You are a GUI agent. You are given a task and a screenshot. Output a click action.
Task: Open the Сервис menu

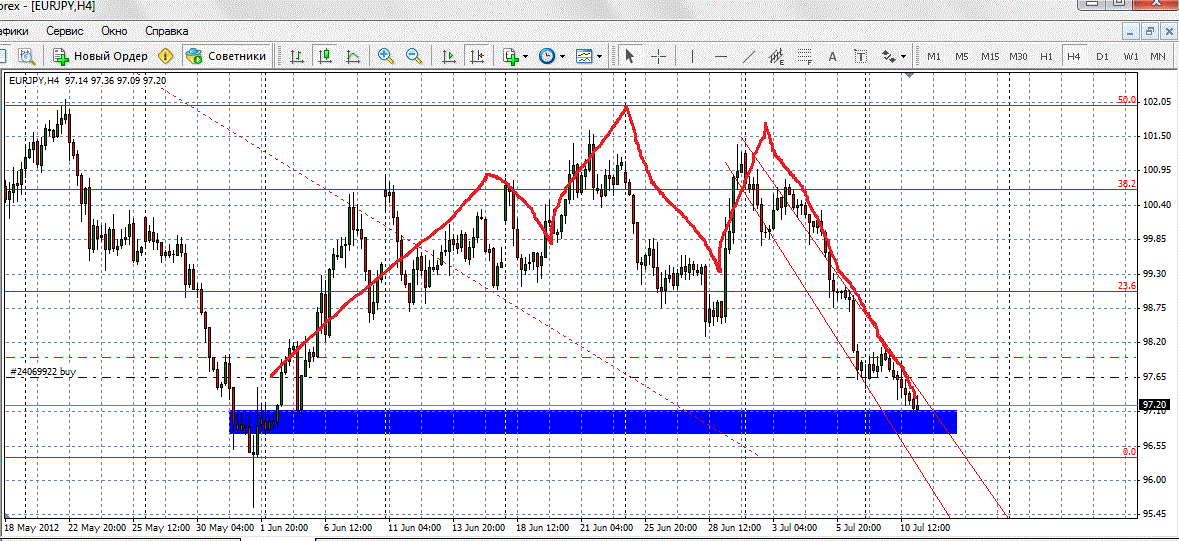(66, 31)
